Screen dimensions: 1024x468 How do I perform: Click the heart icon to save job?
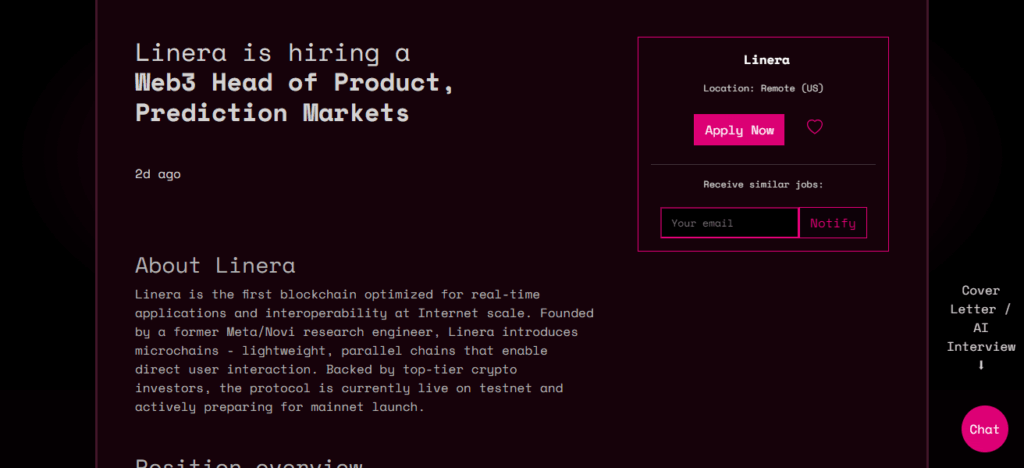coord(814,128)
